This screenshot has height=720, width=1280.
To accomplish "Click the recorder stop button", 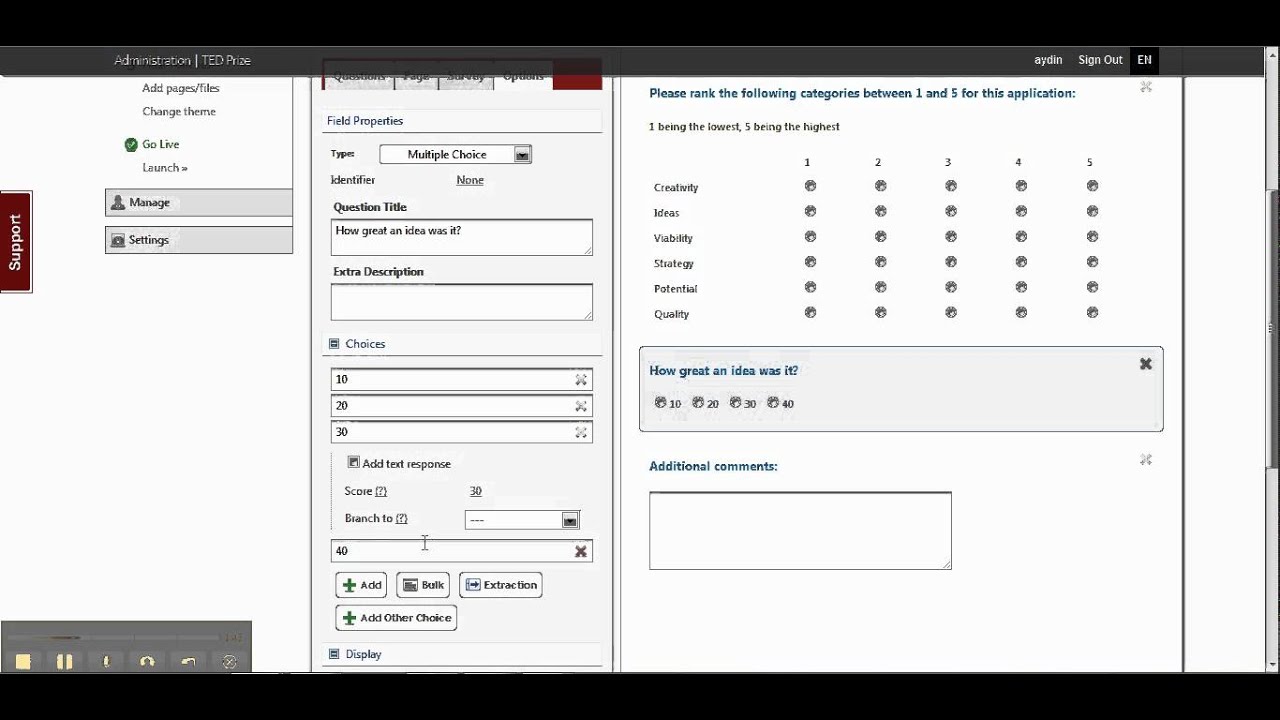I will [x=23, y=661].
